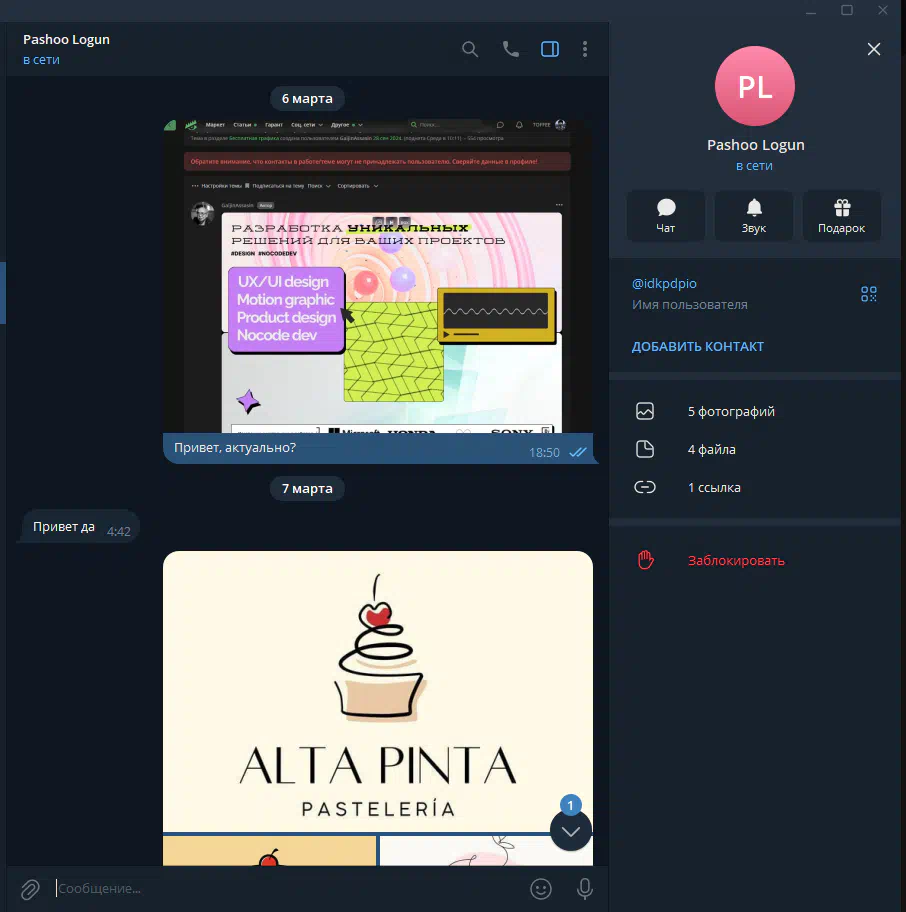Open the three-dot chat options menu
This screenshot has width=906, height=912.
coord(585,49)
